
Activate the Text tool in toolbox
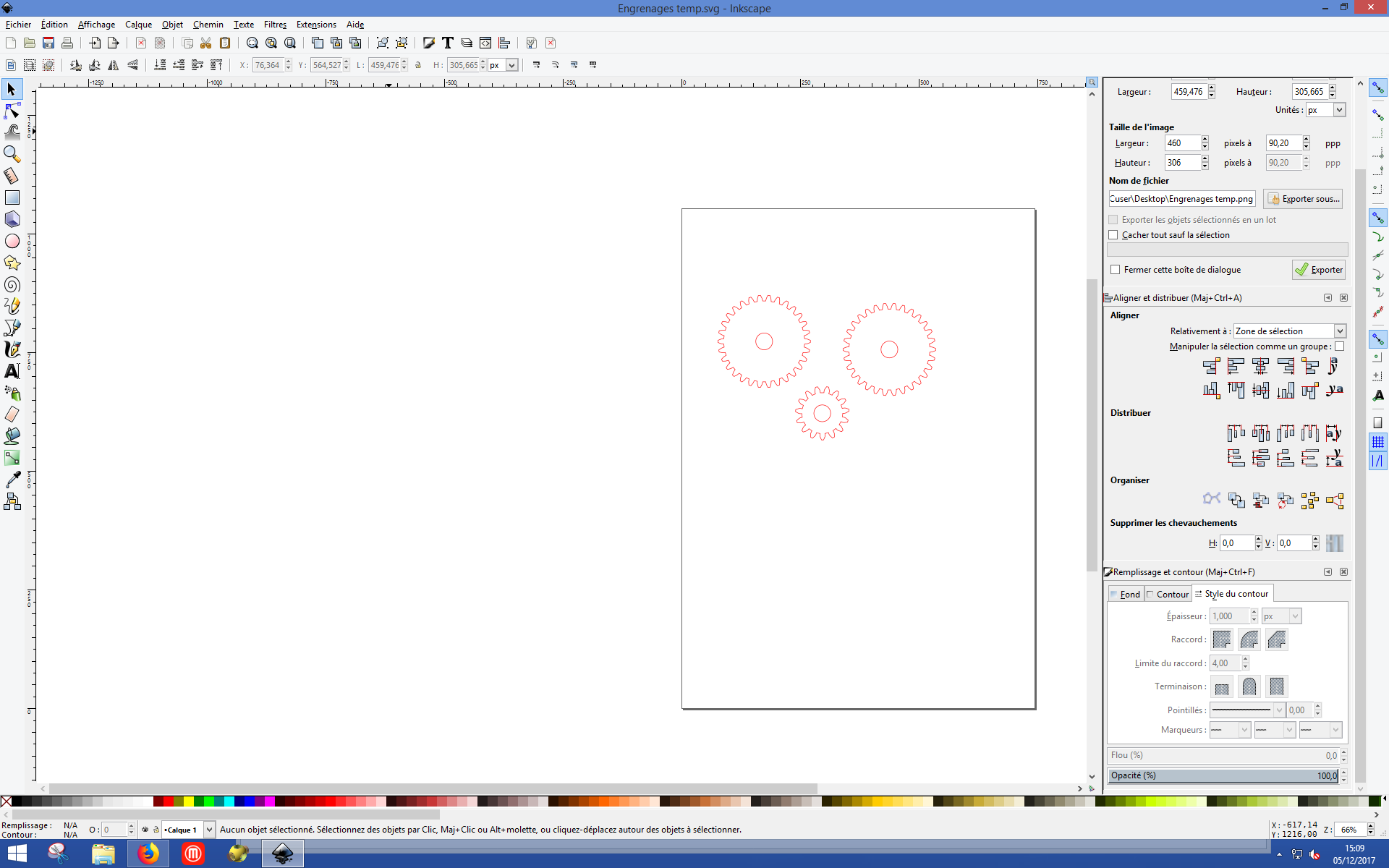click(12, 371)
